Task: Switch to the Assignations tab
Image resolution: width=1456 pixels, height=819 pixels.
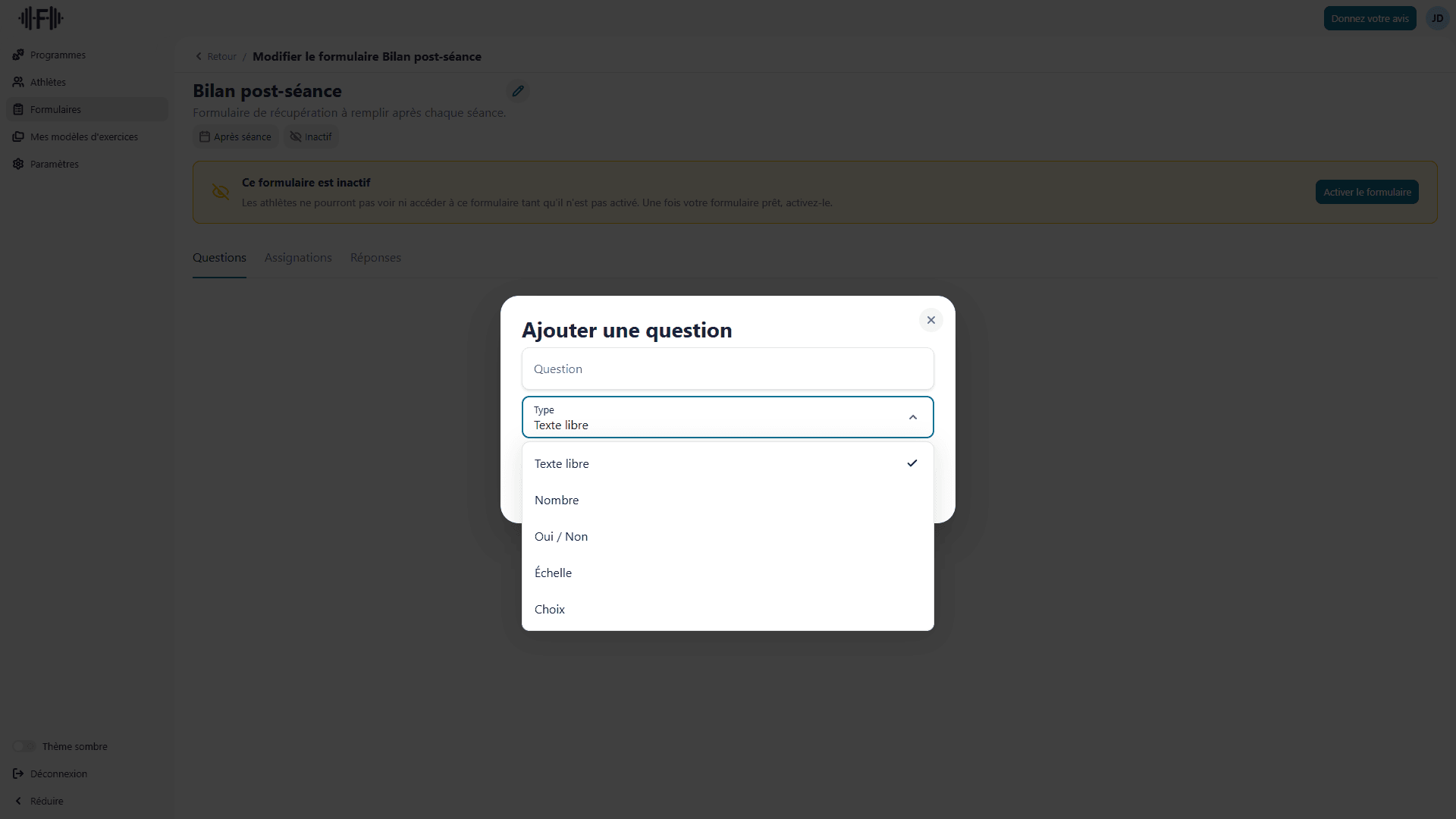Action: point(298,258)
